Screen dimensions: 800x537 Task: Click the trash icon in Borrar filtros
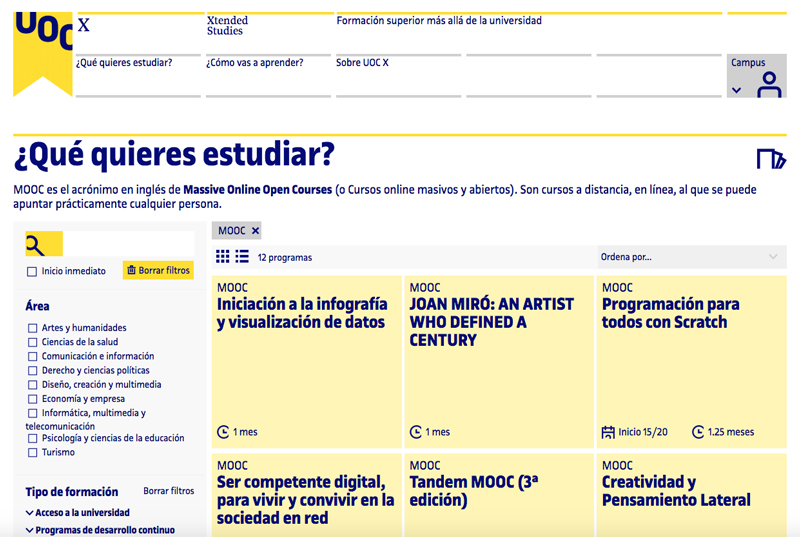(x=132, y=271)
